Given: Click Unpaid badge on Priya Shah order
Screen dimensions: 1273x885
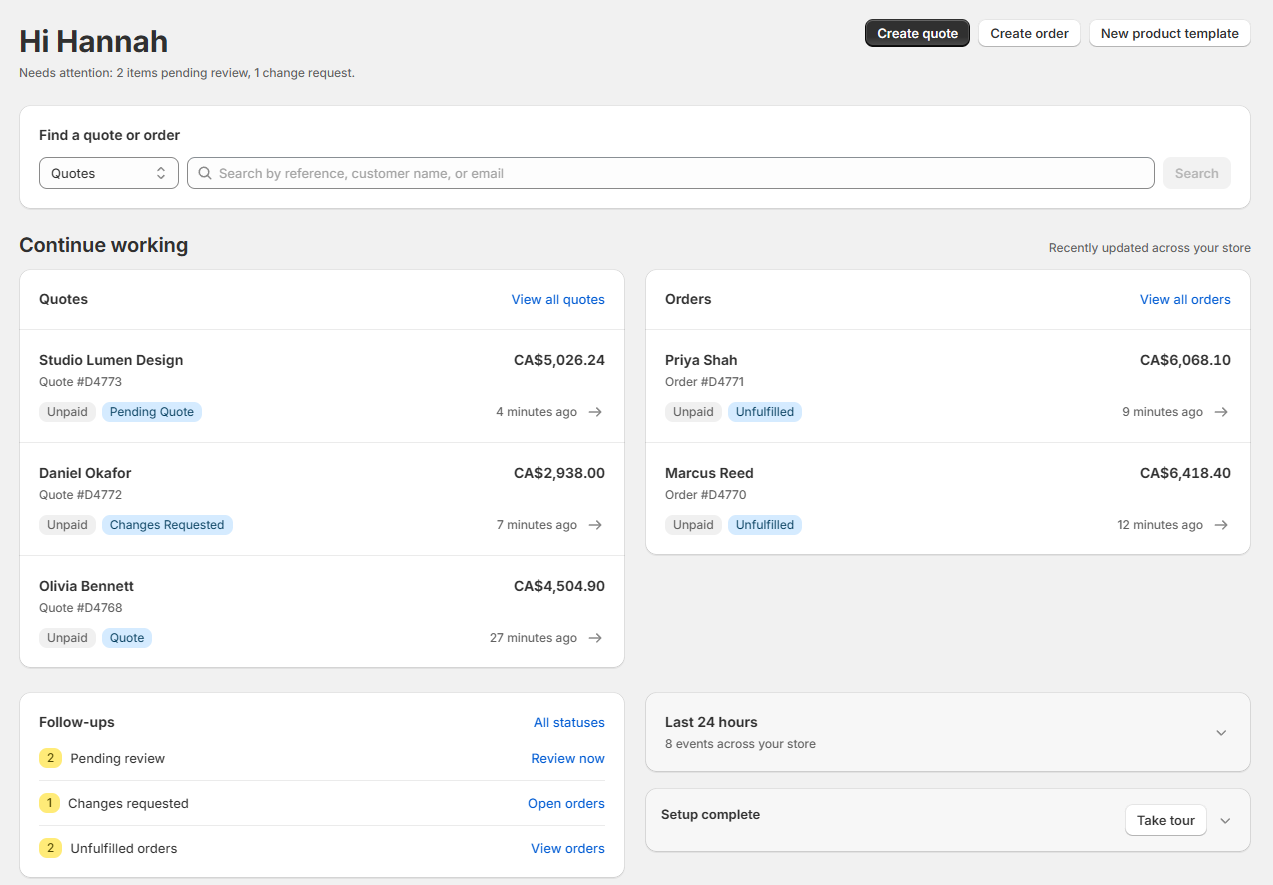Looking at the screenshot, I should point(693,412).
